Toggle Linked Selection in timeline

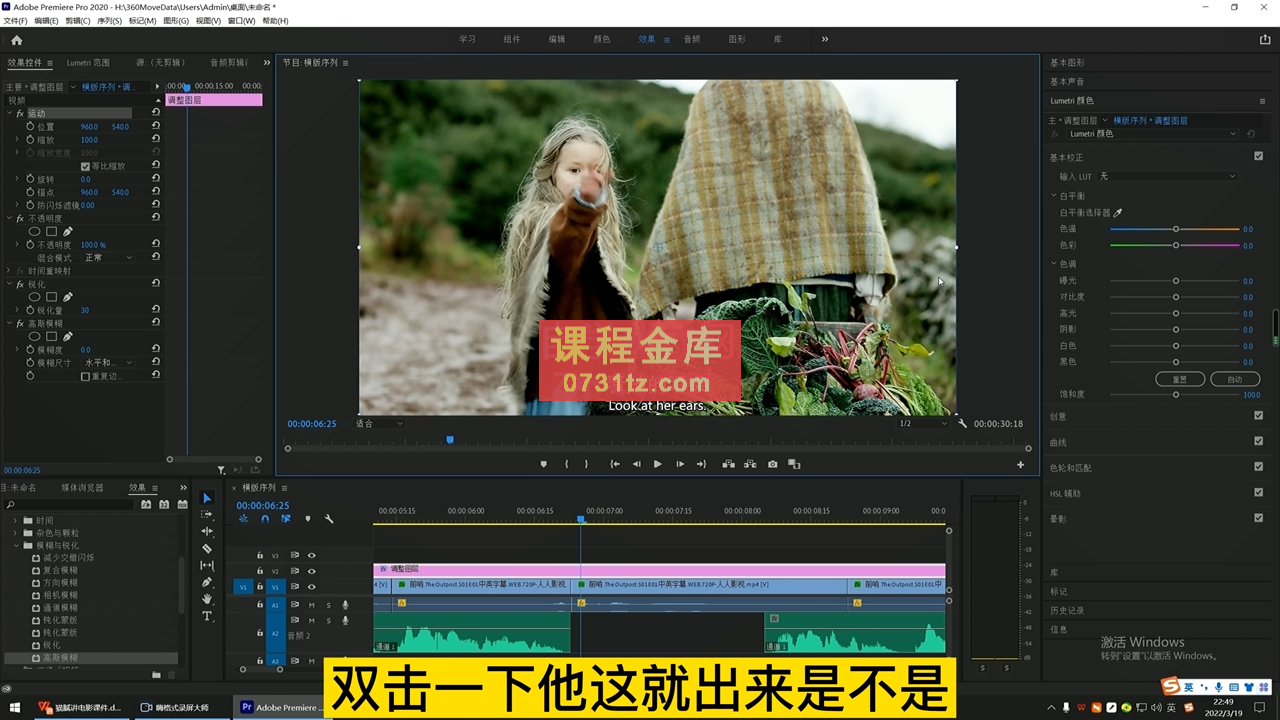(x=286, y=519)
